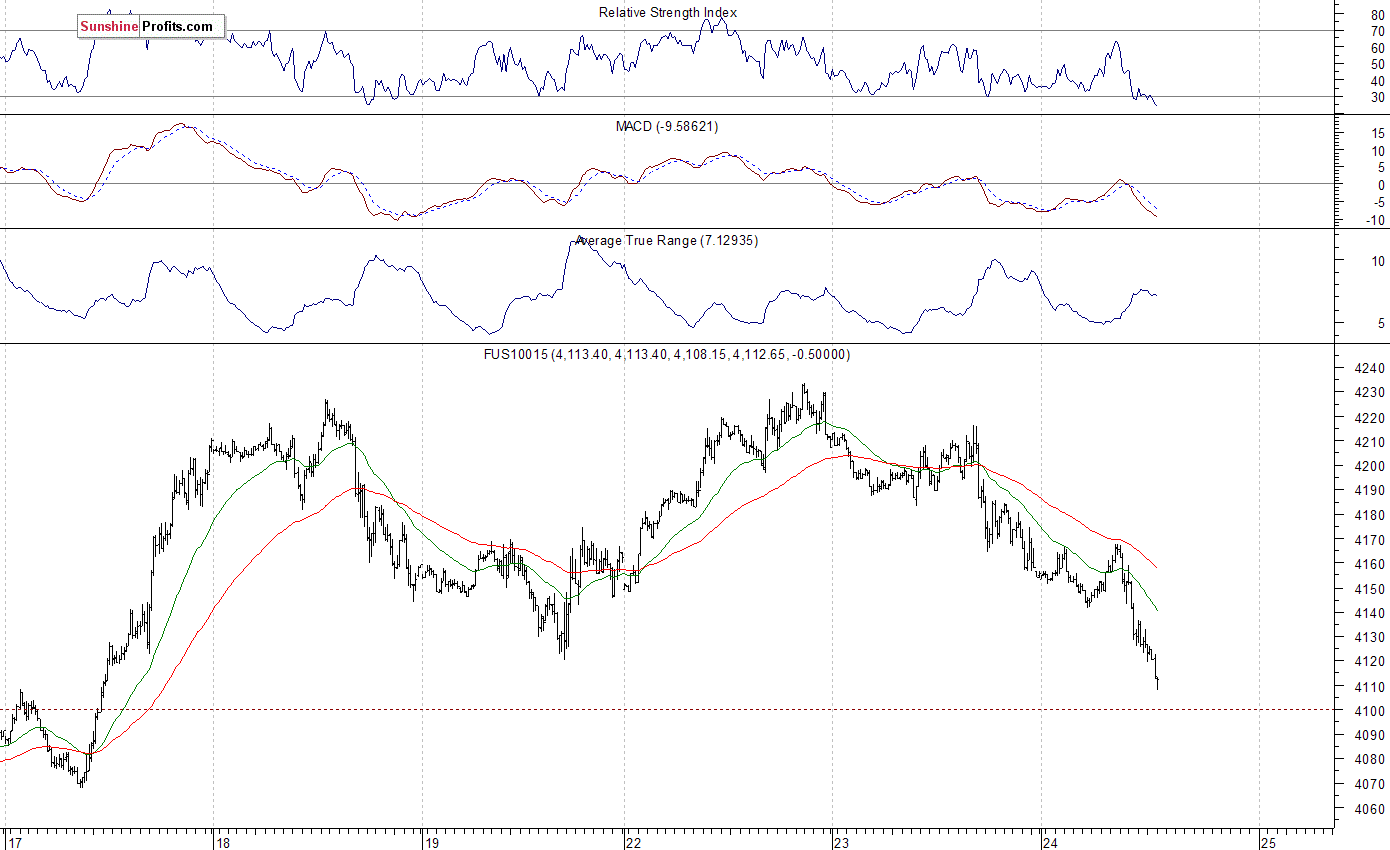The height and width of the screenshot is (850, 1390).
Task: Click the SunshineProfits.com logo
Action: tap(151, 26)
